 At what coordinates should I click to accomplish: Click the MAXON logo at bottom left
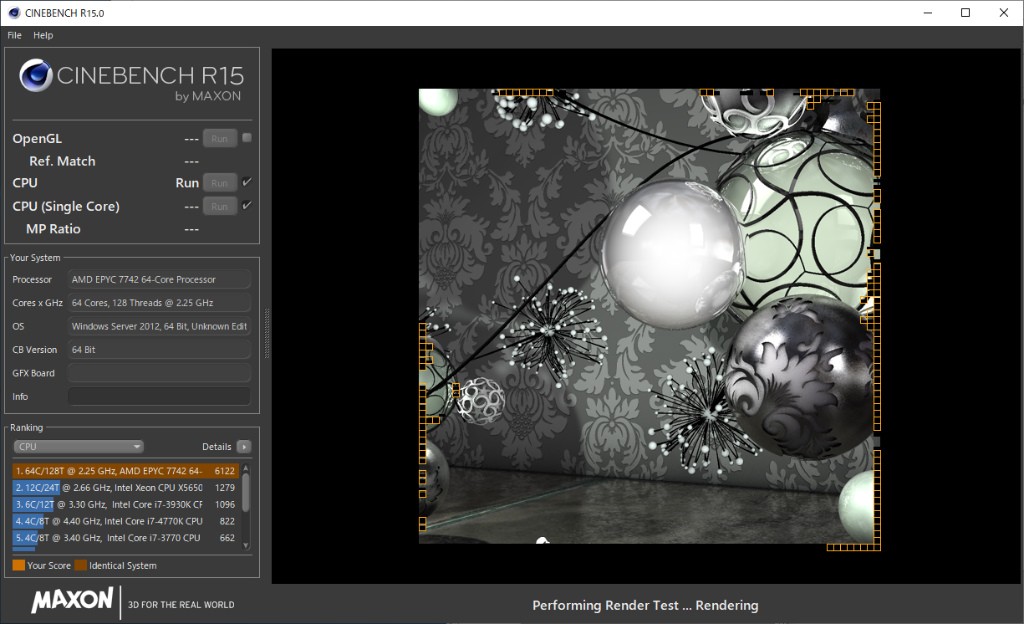point(72,601)
